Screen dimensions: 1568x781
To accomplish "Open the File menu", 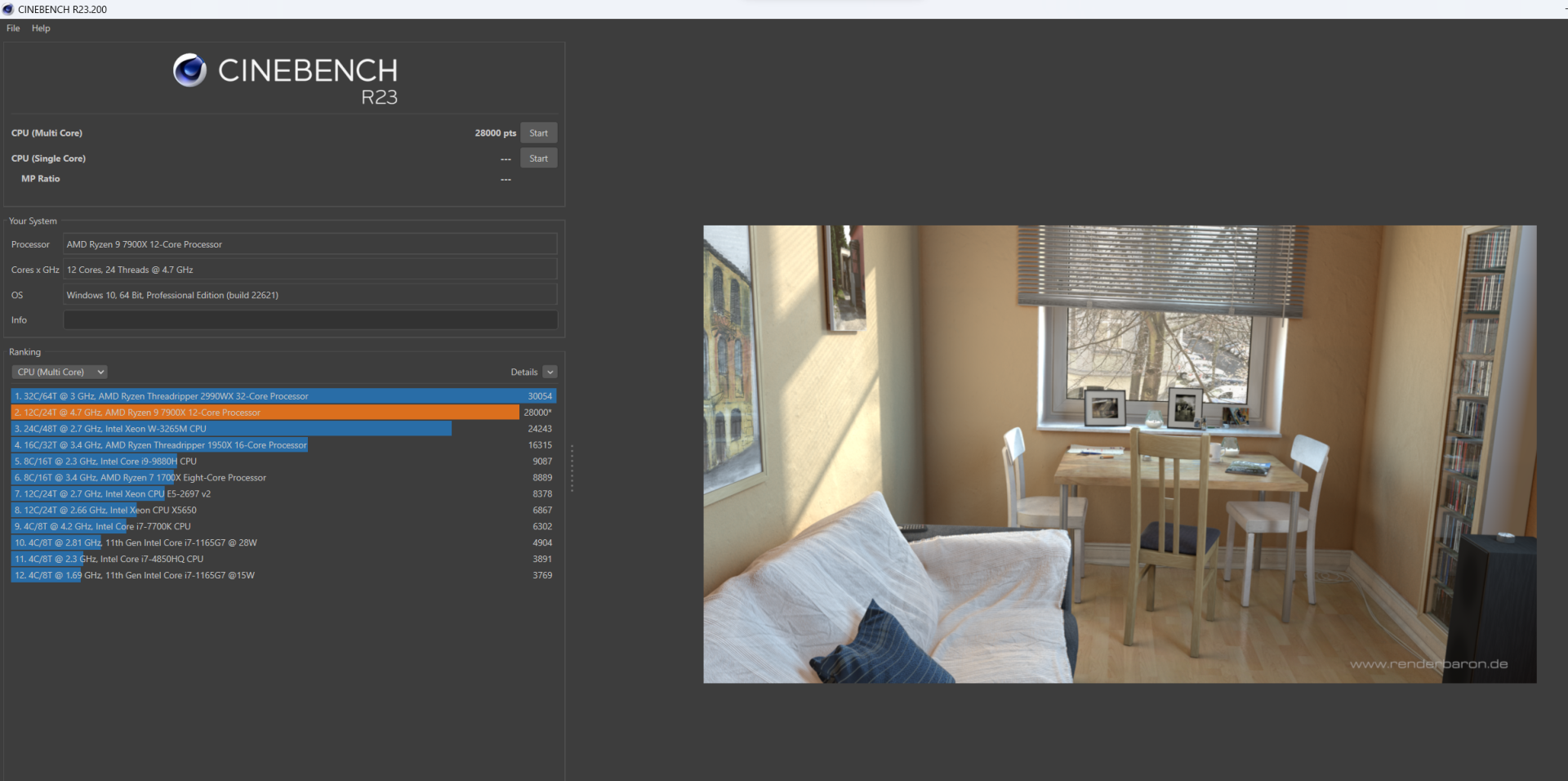I will pyautogui.click(x=13, y=28).
